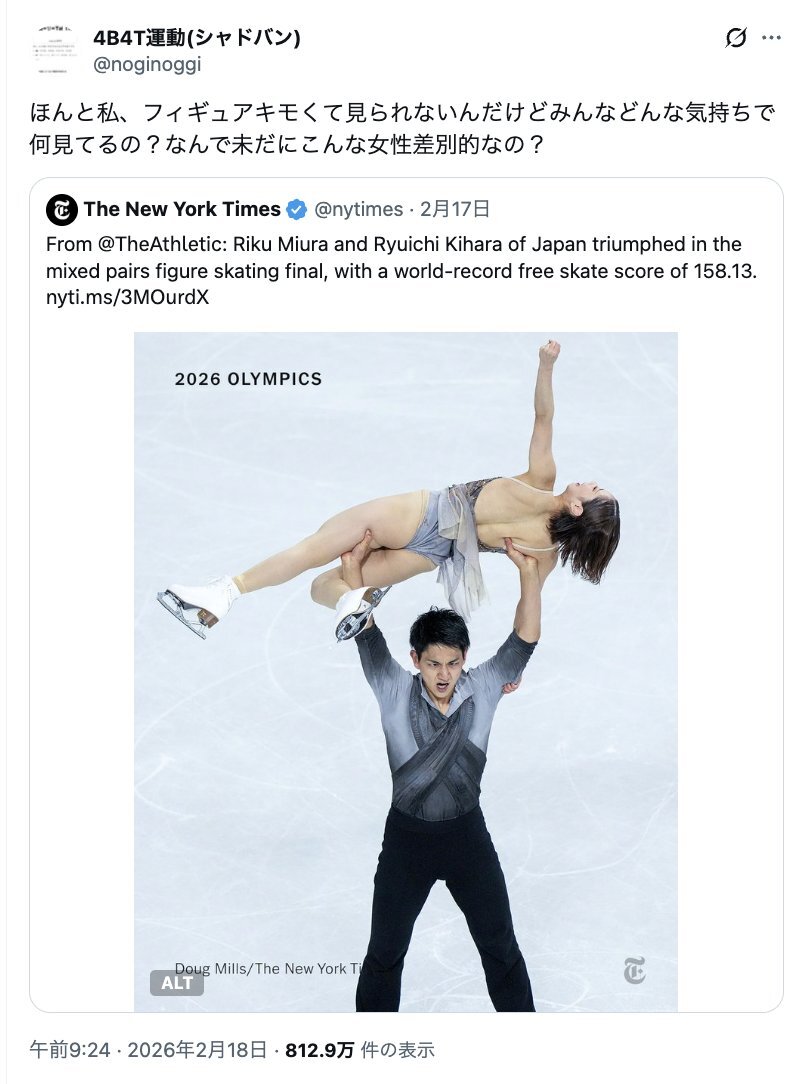Click the 812.9万 件の表示 view count
The width and height of the screenshot is (802, 1084).
360,1050
